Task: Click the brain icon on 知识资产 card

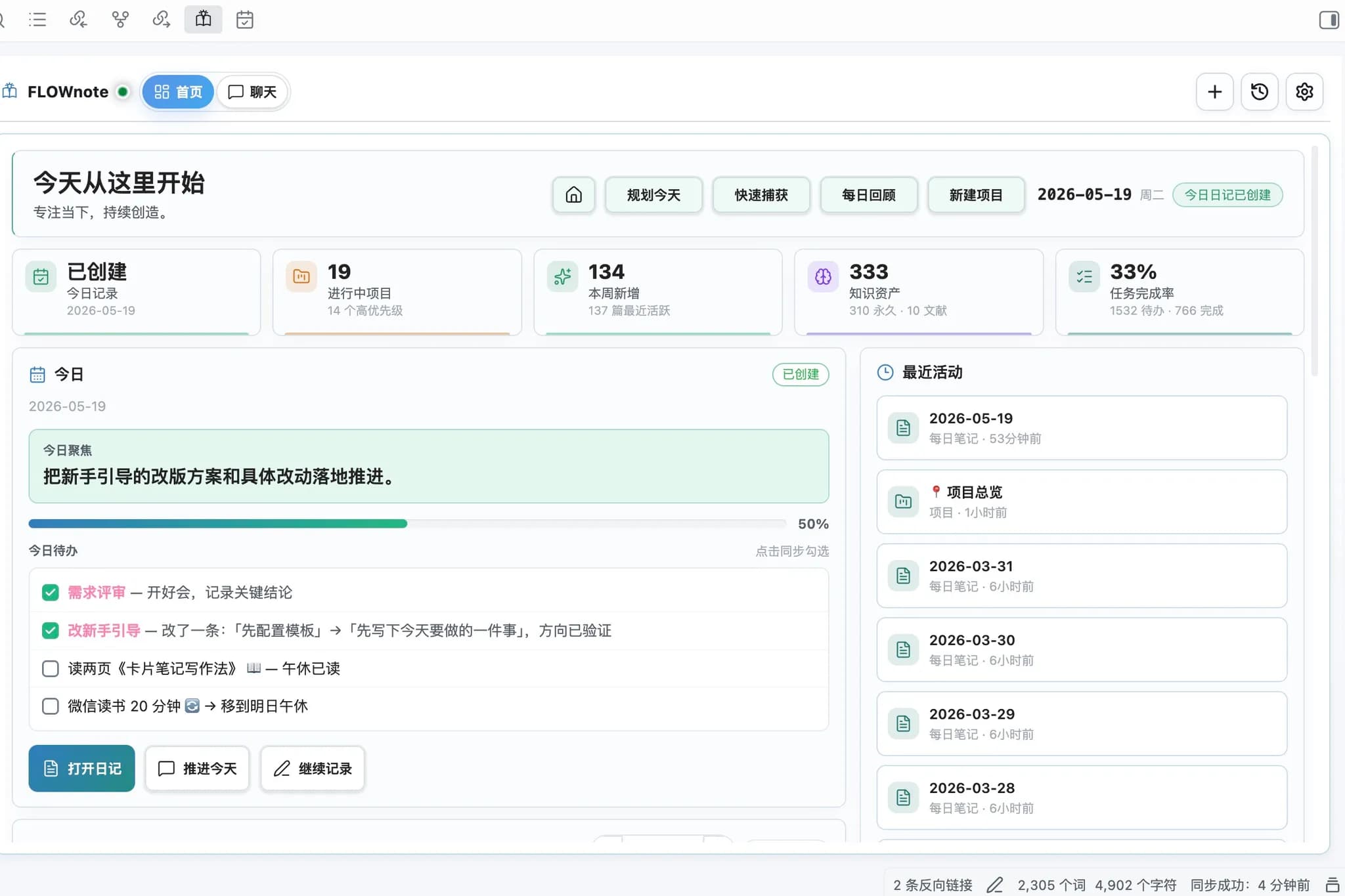Action: (823, 276)
